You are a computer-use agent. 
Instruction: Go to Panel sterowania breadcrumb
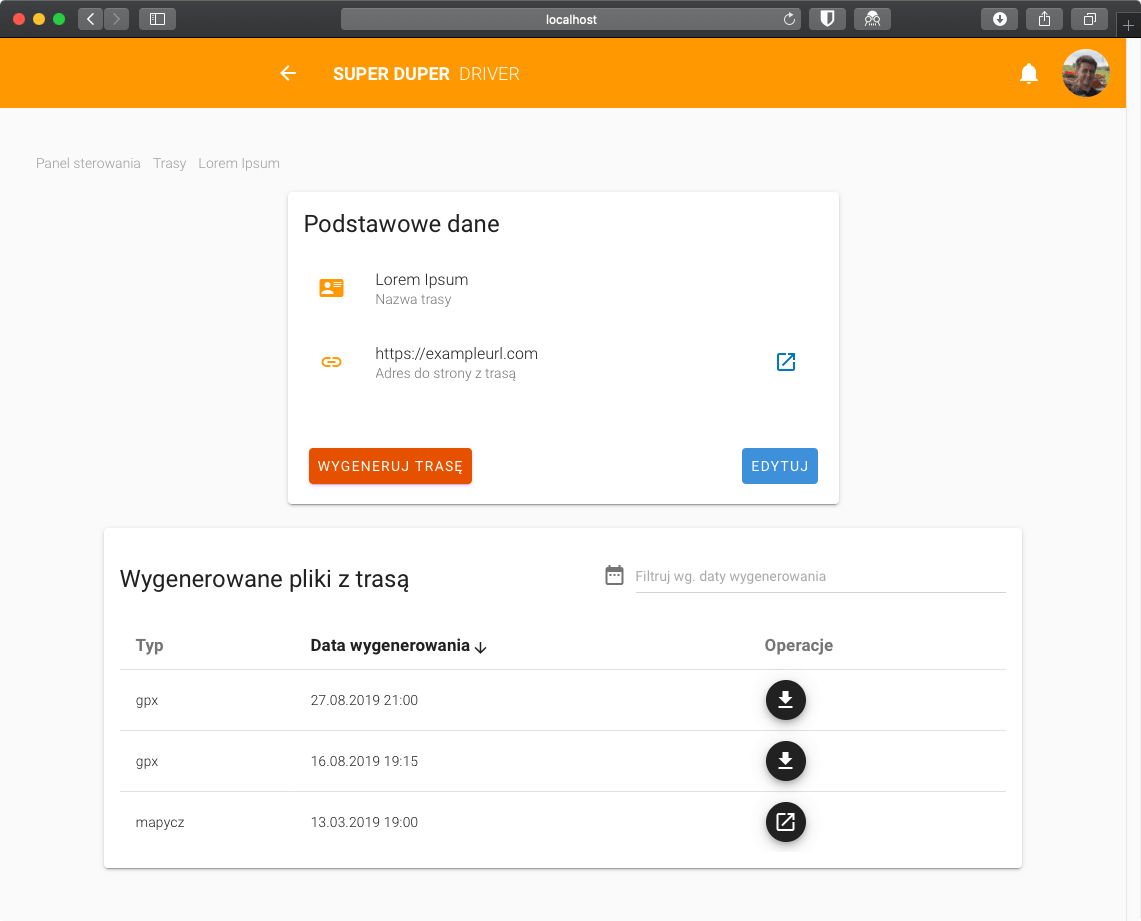coord(88,163)
